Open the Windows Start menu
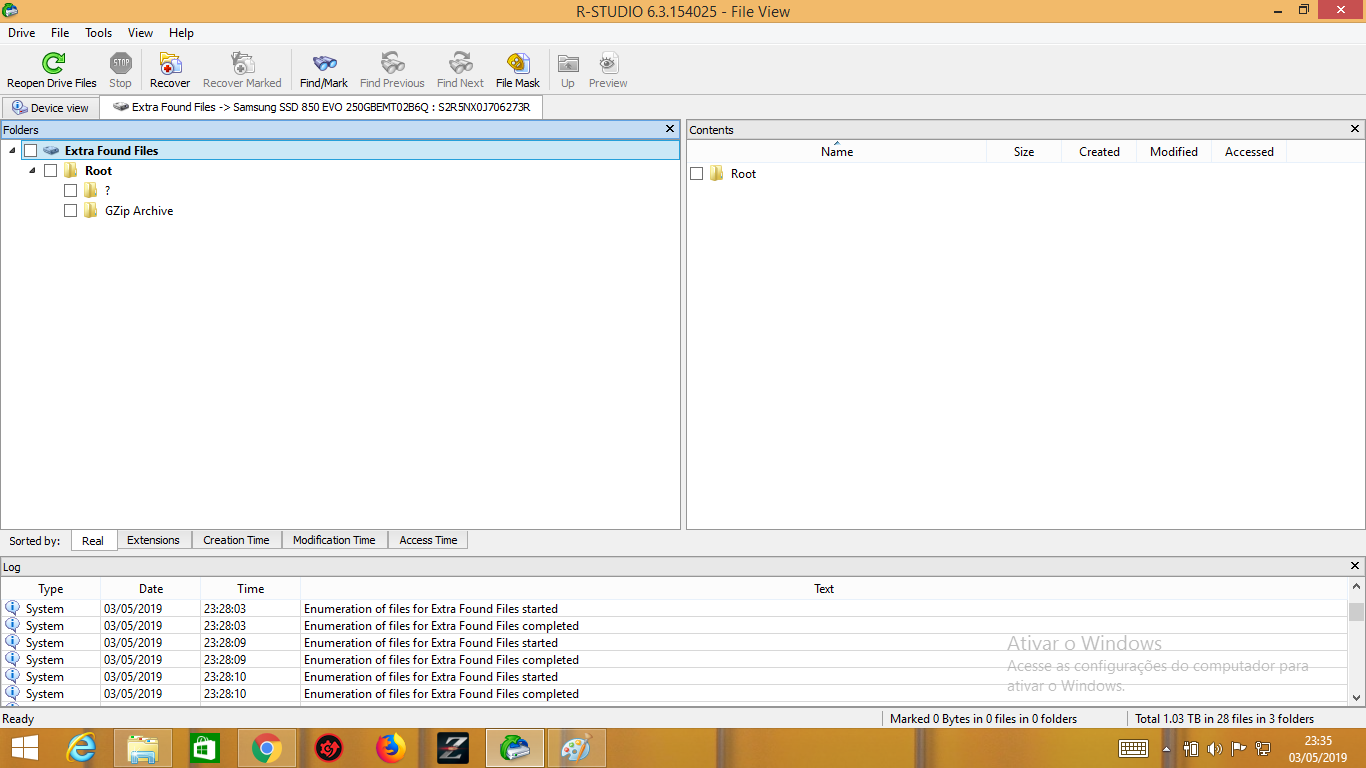This screenshot has width=1366, height=768. [x=24, y=748]
